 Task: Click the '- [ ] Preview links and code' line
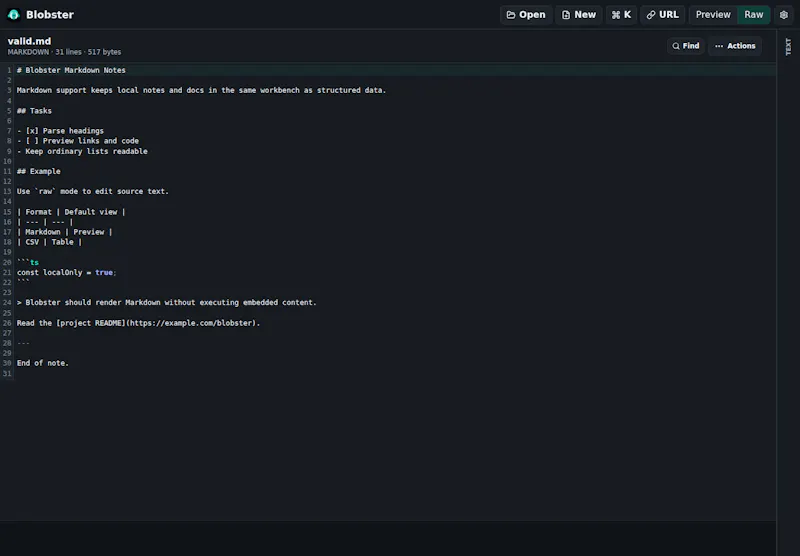[78, 141]
